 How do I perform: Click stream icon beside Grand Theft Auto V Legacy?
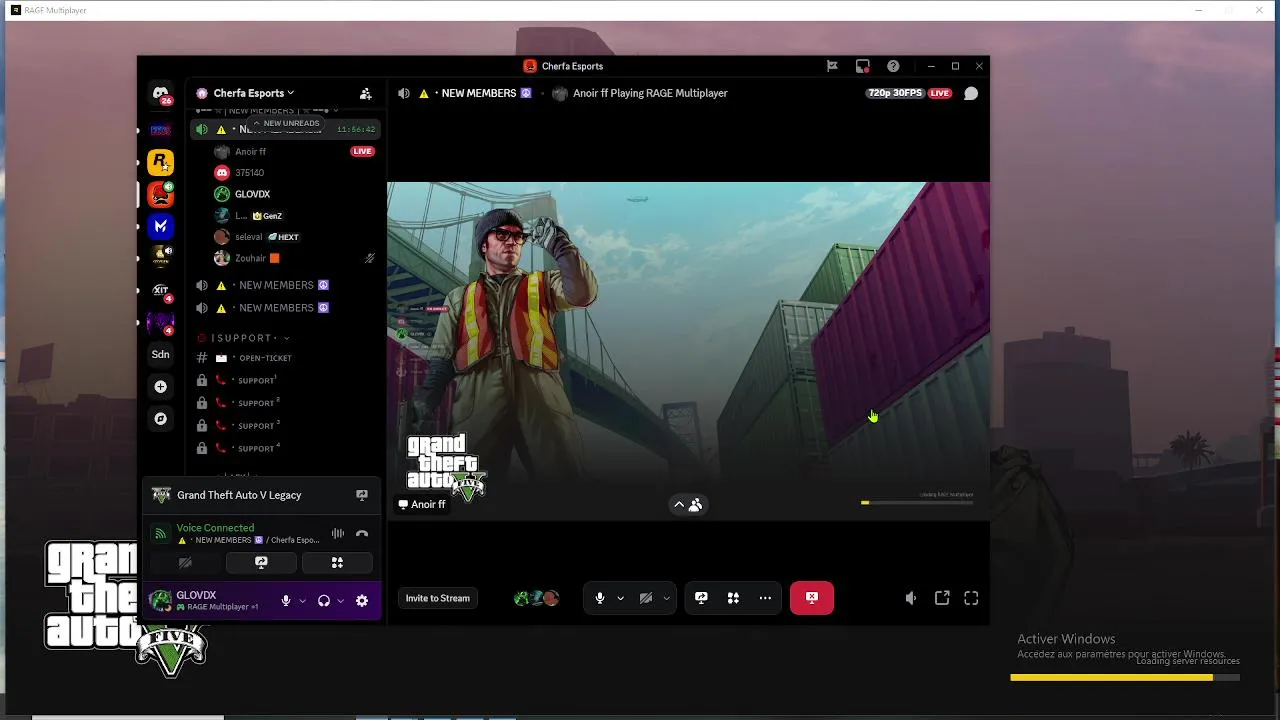pyautogui.click(x=362, y=495)
